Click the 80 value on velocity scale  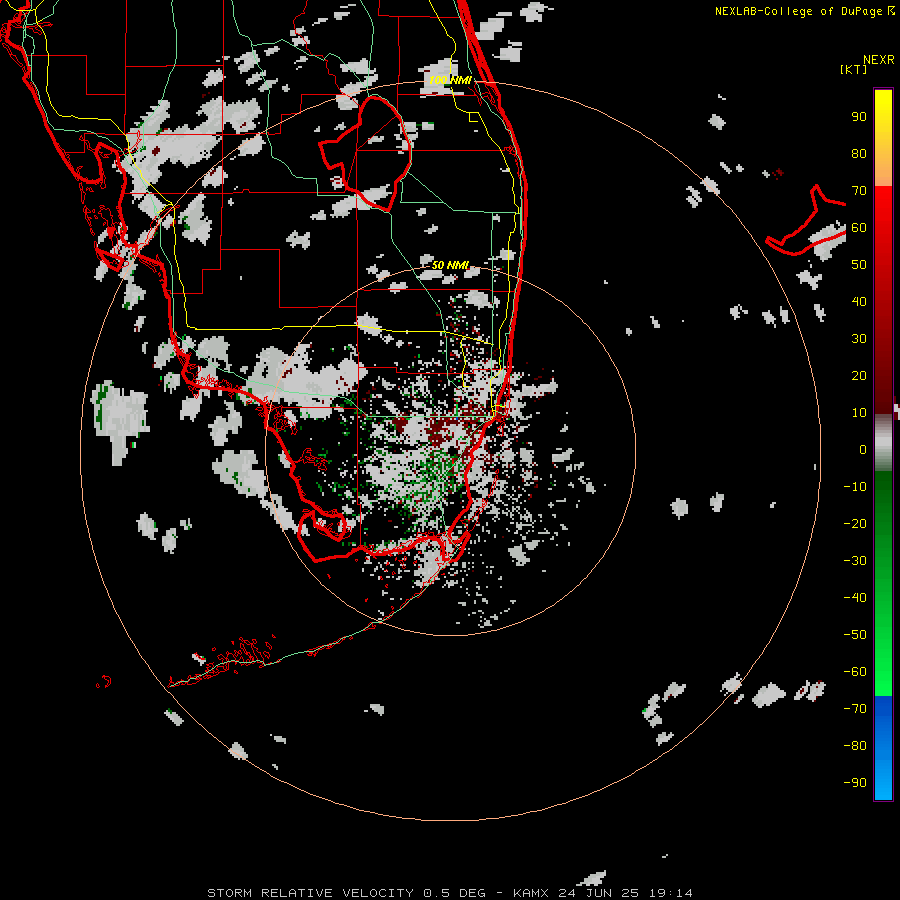[x=859, y=153]
